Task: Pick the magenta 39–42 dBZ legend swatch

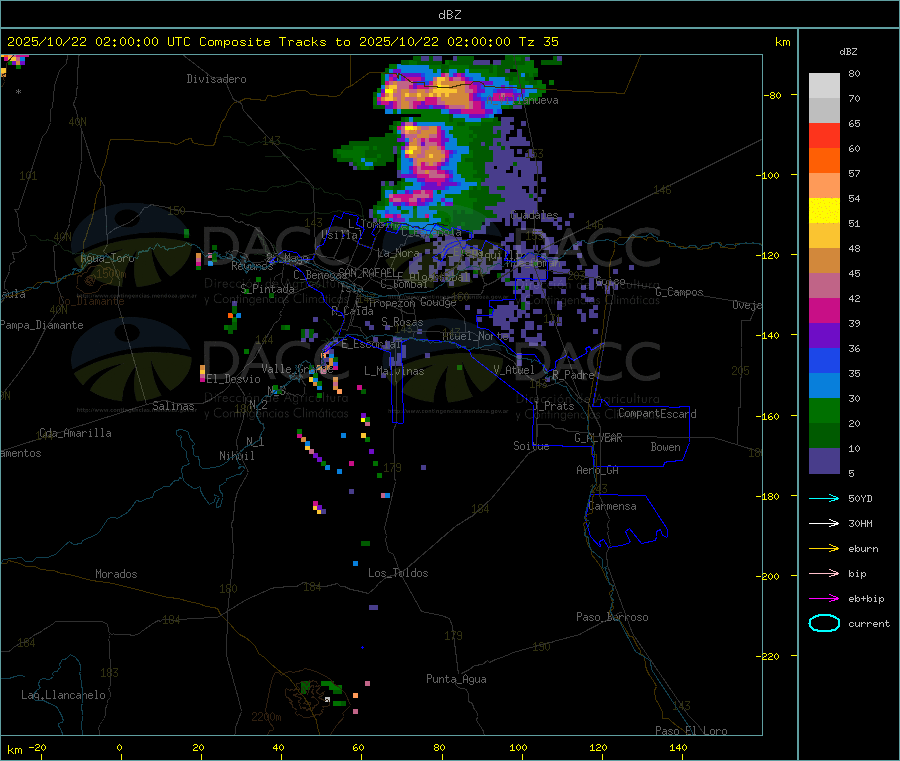Action: pyautogui.click(x=824, y=310)
